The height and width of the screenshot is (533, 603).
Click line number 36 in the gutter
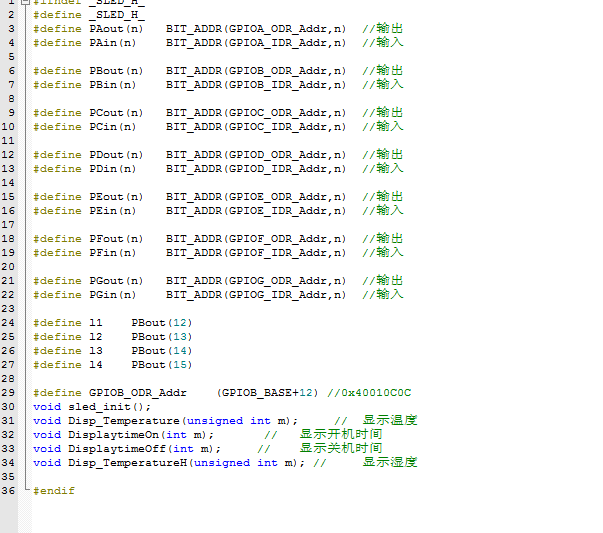click(8, 491)
